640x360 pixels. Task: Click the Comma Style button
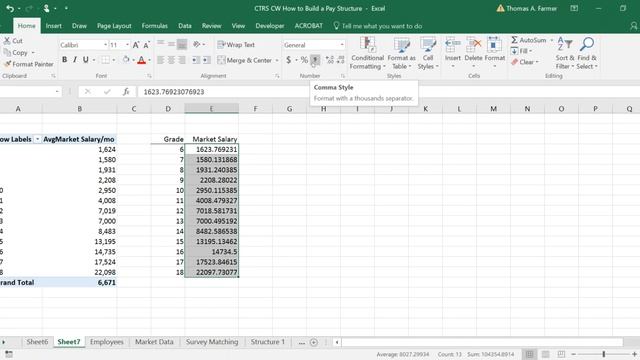315,60
